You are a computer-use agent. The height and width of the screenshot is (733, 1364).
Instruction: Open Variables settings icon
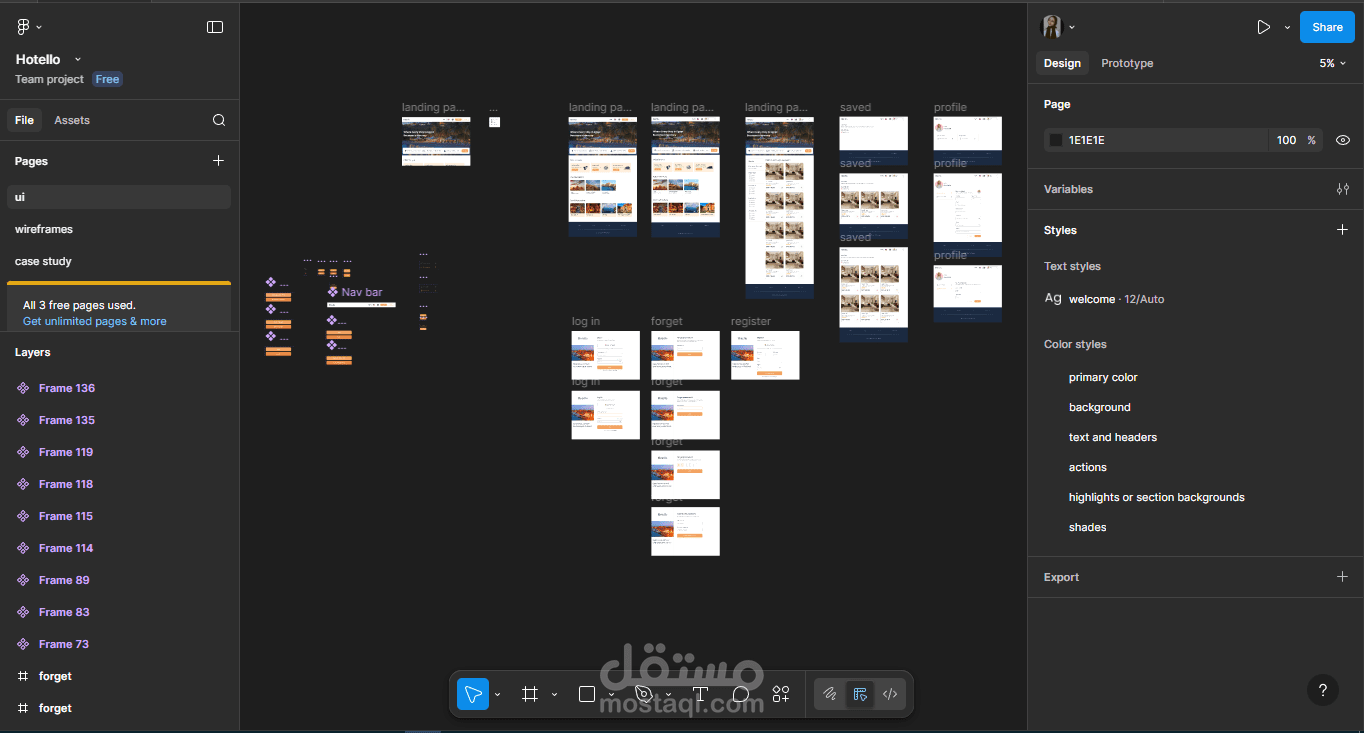[1343, 189]
